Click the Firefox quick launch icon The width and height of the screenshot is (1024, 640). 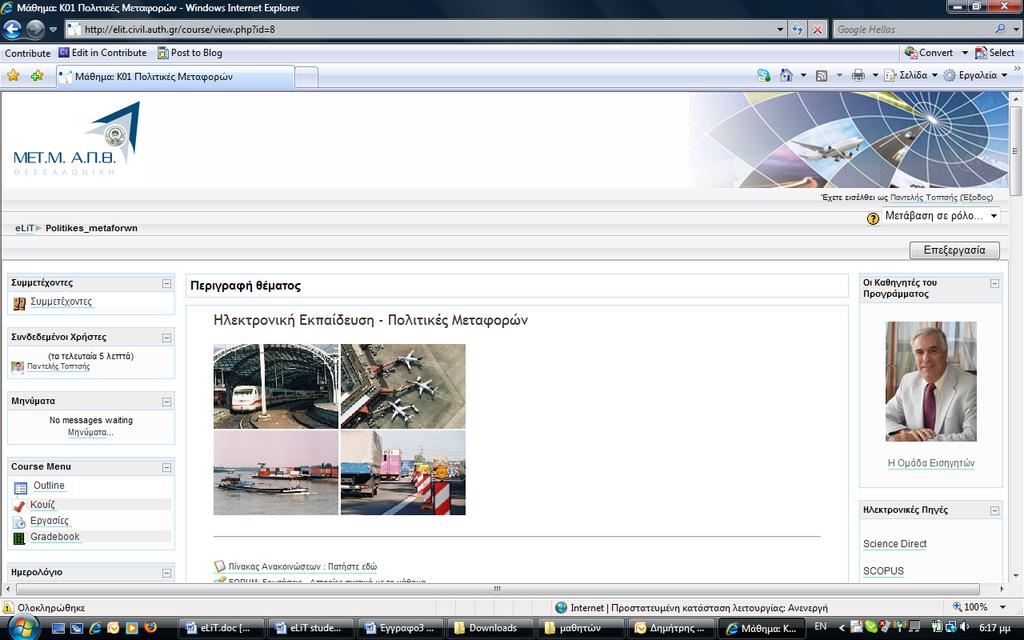pos(150,628)
